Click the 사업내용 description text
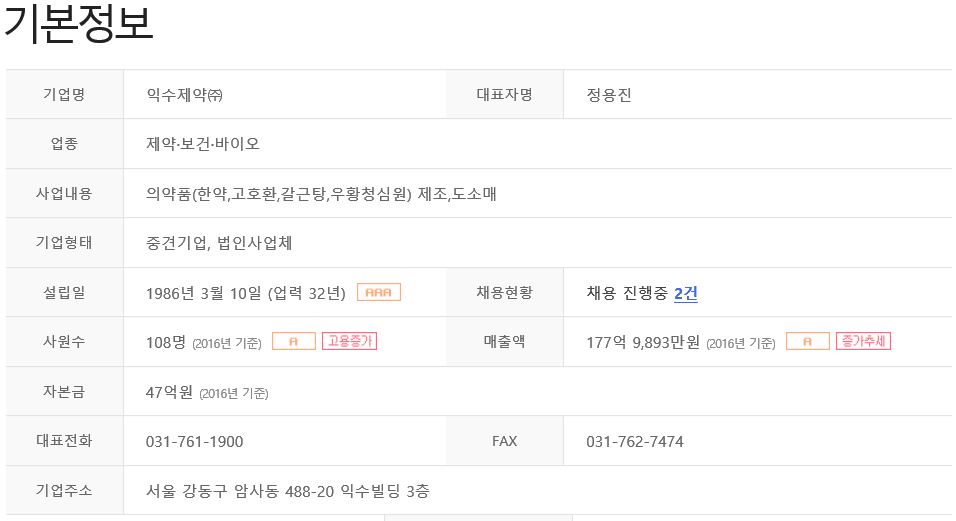956x521 pixels. (x=321, y=194)
